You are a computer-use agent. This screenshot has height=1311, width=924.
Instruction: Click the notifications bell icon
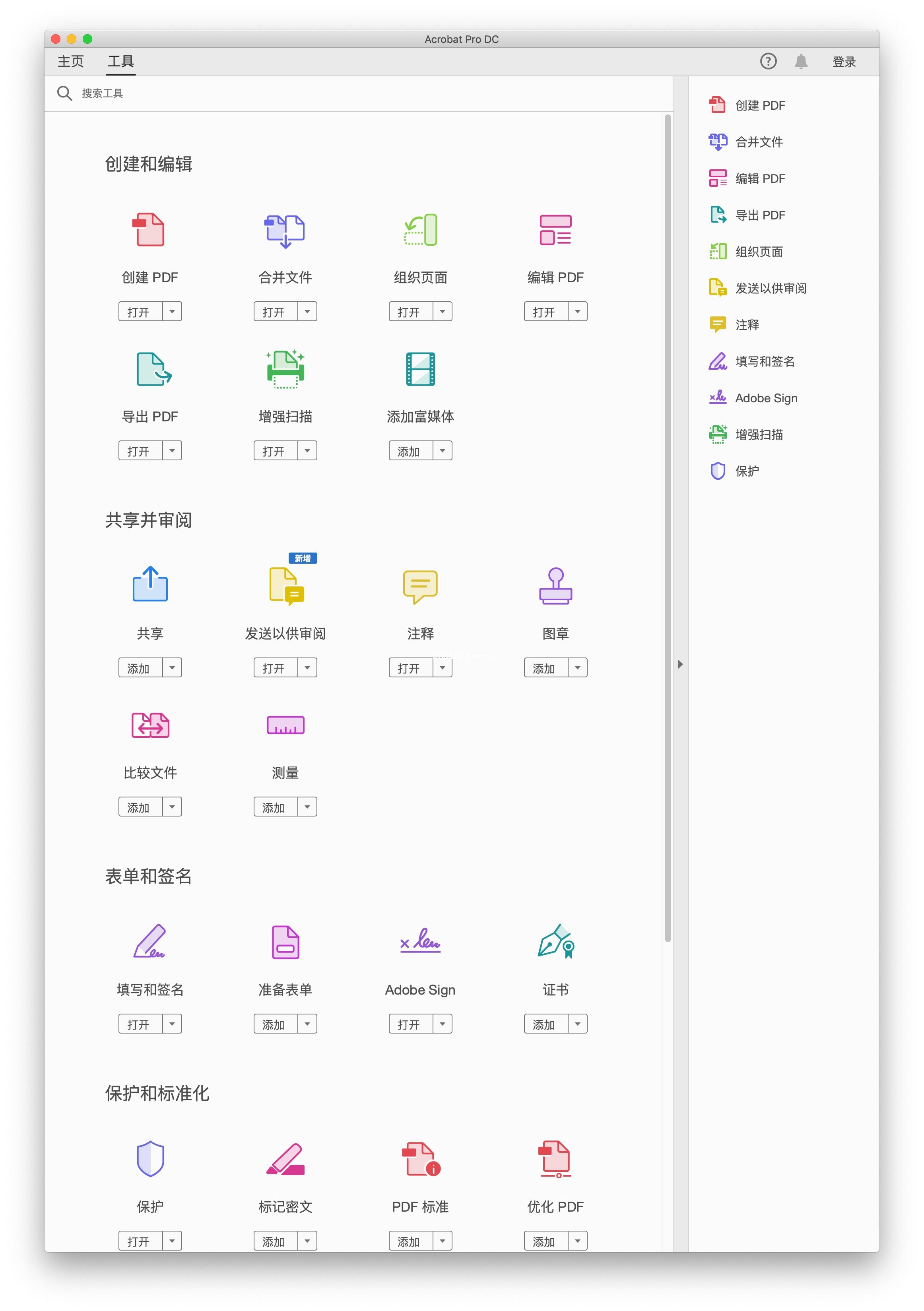pos(801,61)
